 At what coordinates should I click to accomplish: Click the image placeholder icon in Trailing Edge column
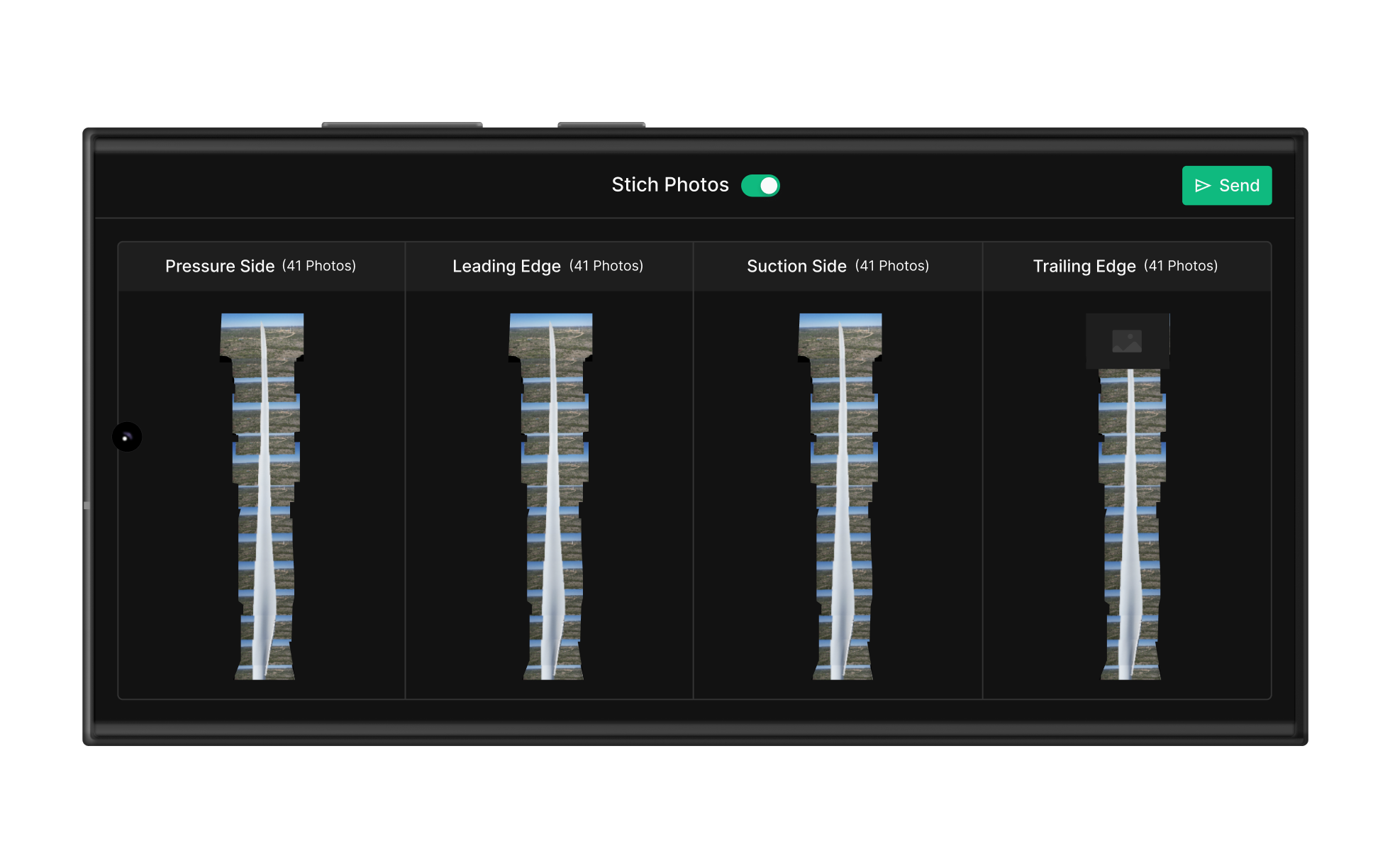(1127, 340)
